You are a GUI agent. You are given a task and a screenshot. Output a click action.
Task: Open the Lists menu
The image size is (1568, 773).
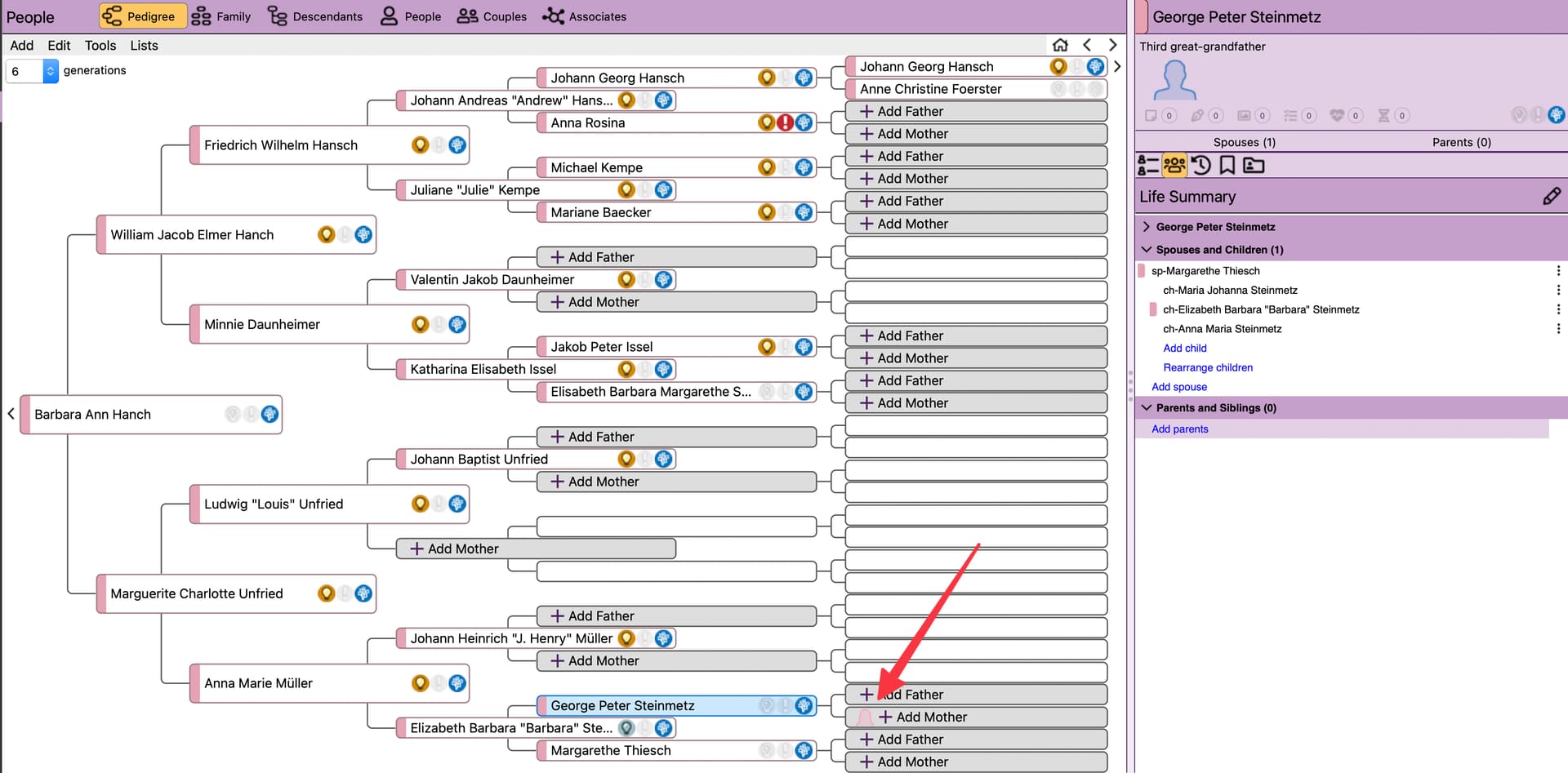point(145,46)
